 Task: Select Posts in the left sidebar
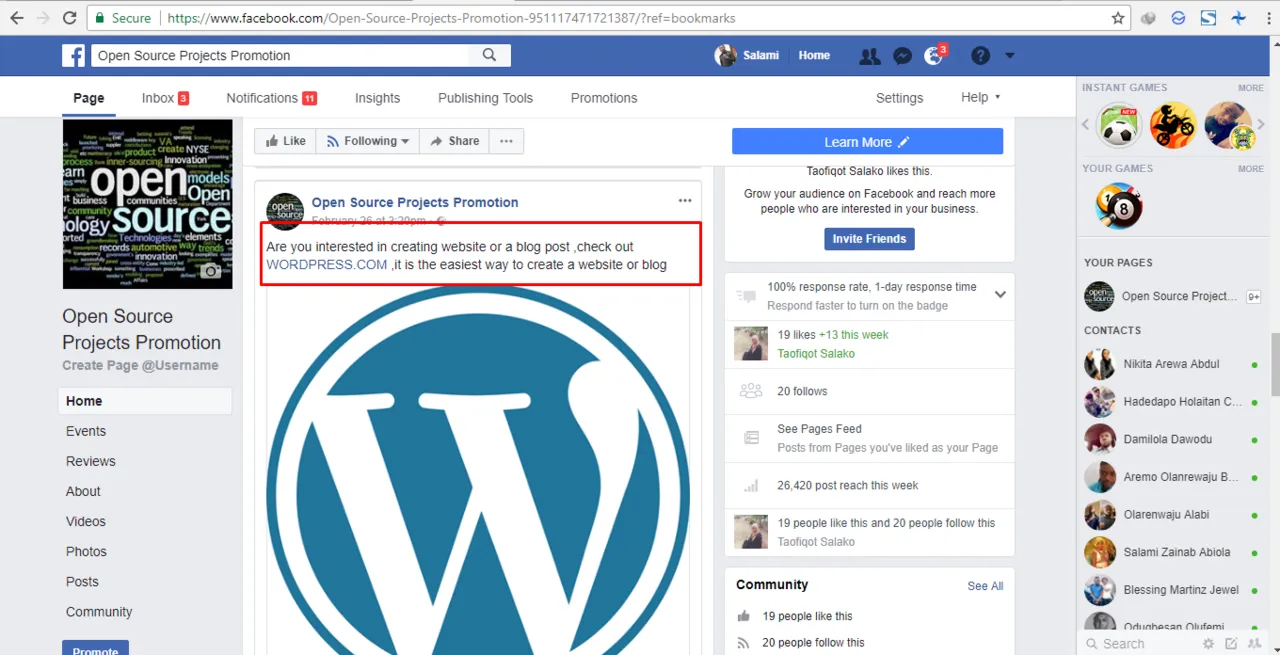82,581
